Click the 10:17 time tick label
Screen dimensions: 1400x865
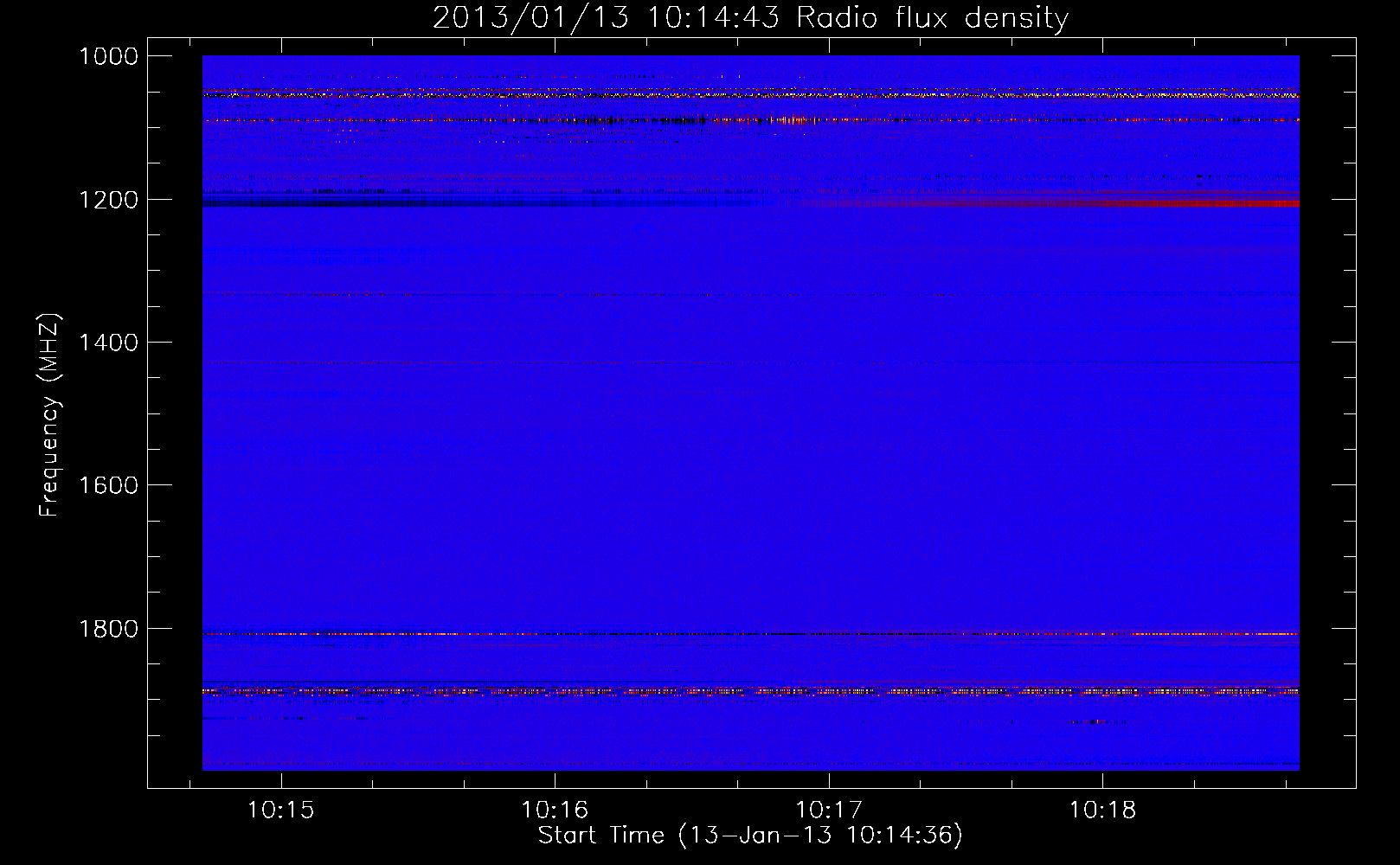click(x=829, y=811)
